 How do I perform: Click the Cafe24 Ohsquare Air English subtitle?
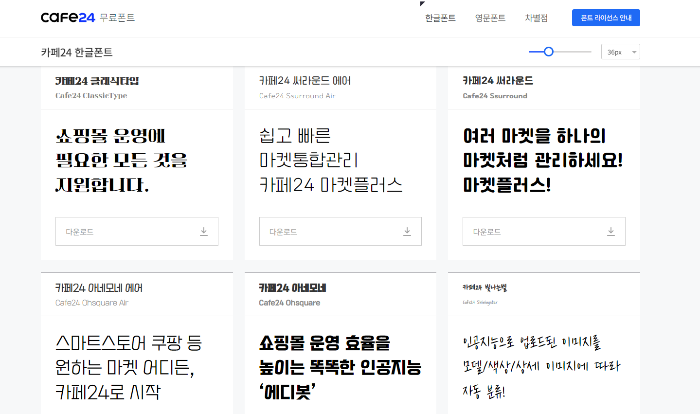[x=92, y=303]
